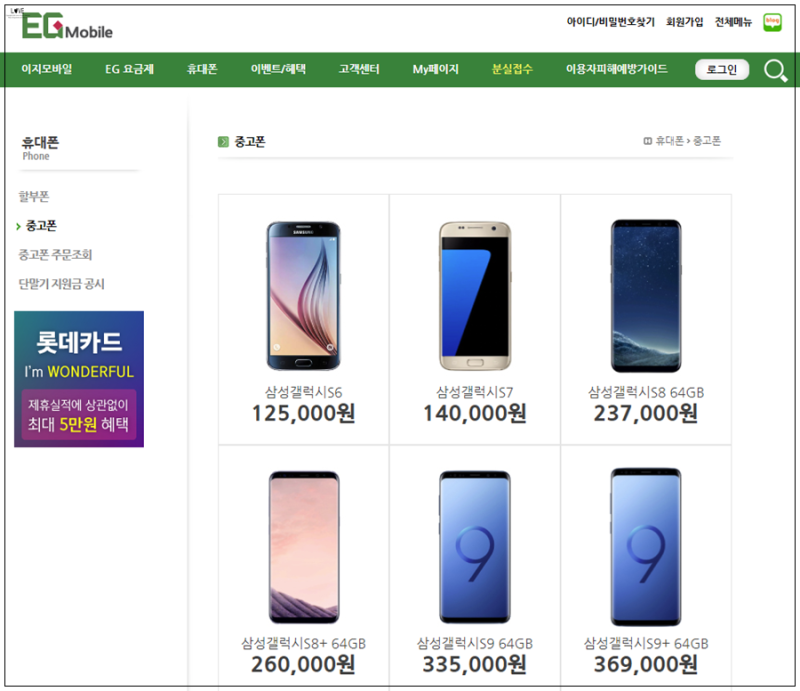Open the 삼성갤럭시S6 phone image
This screenshot has width=800, height=691.
click(x=304, y=295)
